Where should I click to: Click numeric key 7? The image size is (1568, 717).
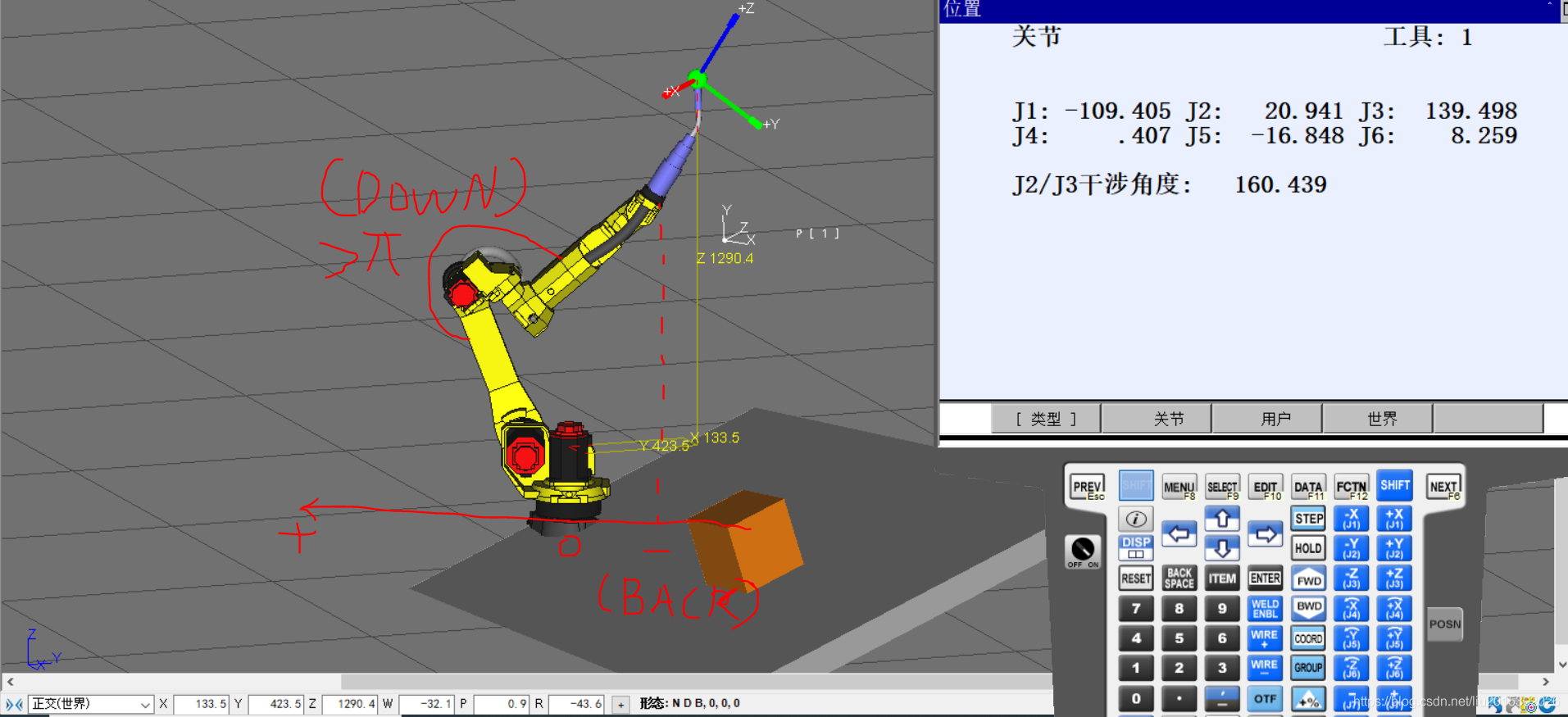pyautogui.click(x=1136, y=608)
